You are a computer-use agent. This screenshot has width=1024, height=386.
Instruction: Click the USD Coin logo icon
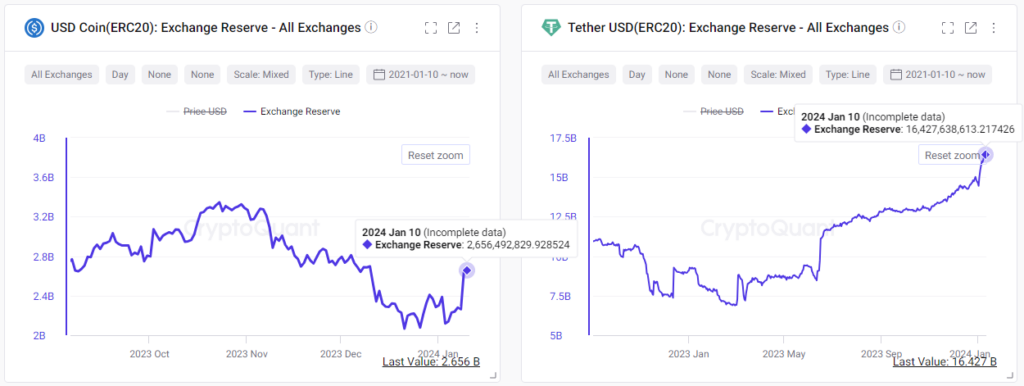point(34,27)
